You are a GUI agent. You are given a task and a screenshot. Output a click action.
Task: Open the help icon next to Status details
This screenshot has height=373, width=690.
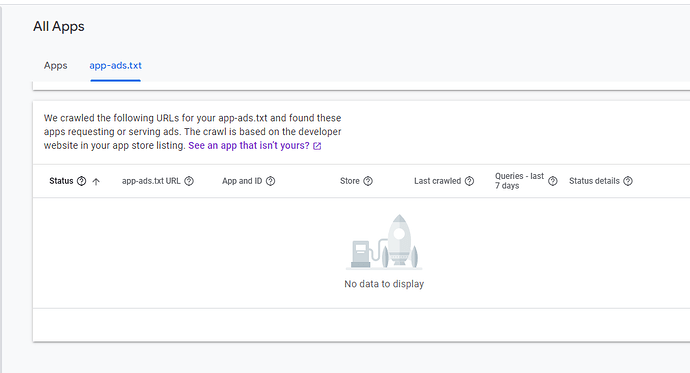coord(628,181)
